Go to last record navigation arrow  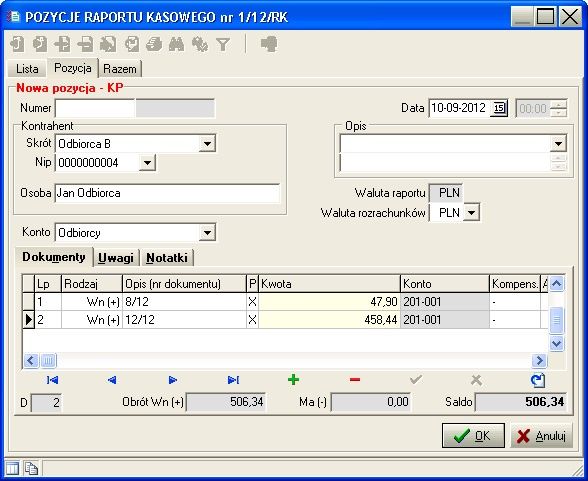pyautogui.click(x=233, y=380)
